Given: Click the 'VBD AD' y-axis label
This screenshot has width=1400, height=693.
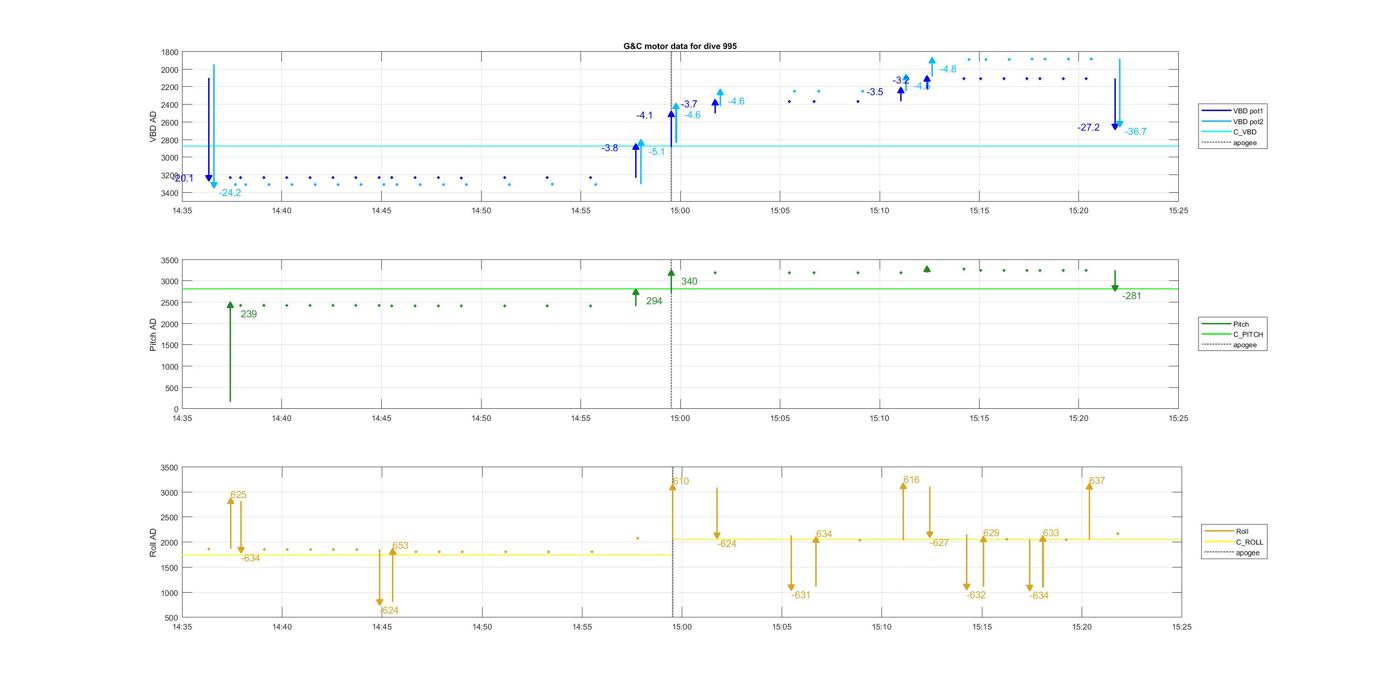Looking at the screenshot, I should (x=153, y=126).
